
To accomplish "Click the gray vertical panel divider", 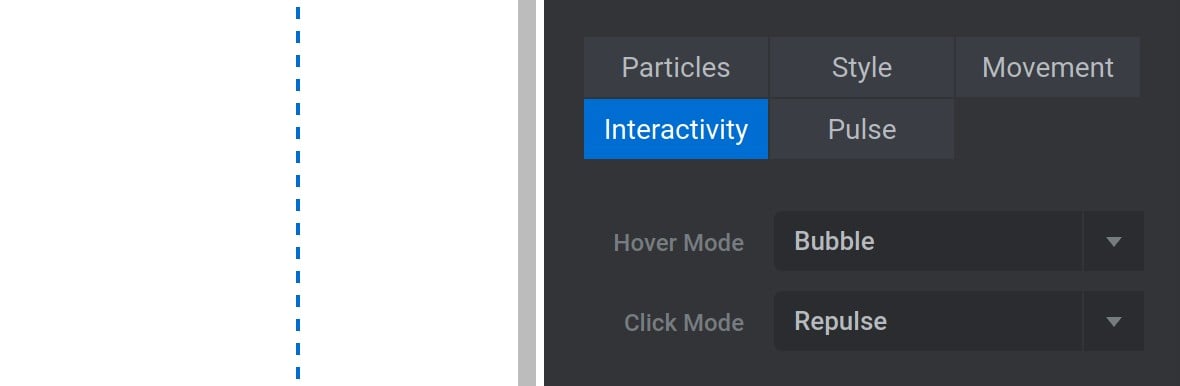I will coord(527,193).
